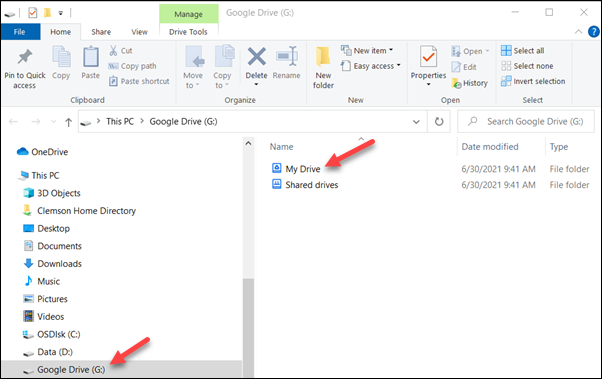The height and width of the screenshot is (379, 602).
Task: Open OneDrive in navigation pane
Action: coord(42,152)
